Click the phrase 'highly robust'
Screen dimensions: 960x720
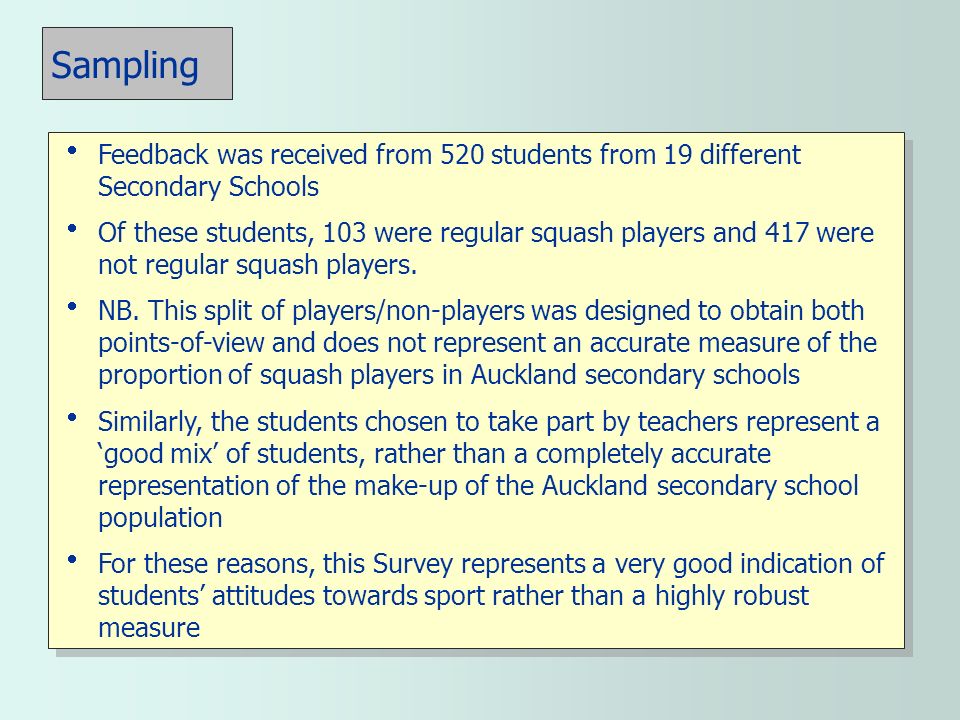pos(732,596)
